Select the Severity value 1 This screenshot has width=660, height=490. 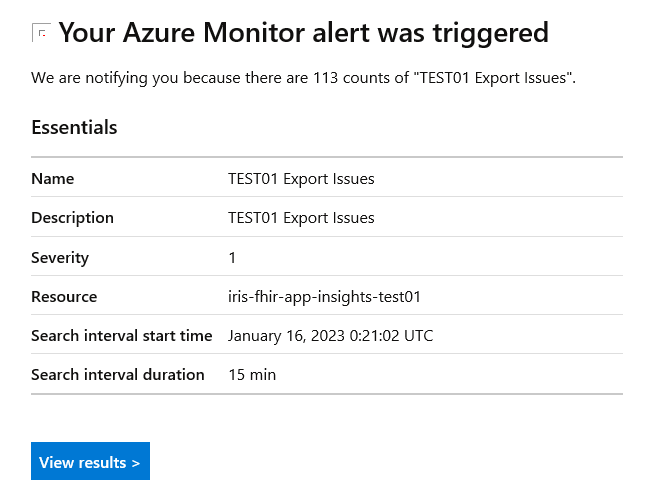pos(232,258)
